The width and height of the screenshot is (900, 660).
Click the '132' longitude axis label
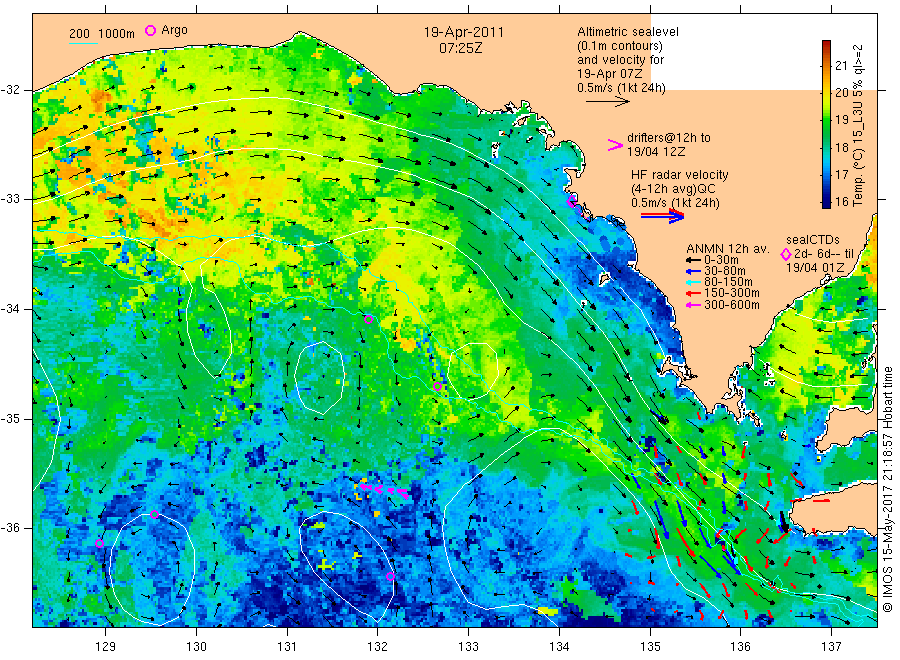pos(378,647)
